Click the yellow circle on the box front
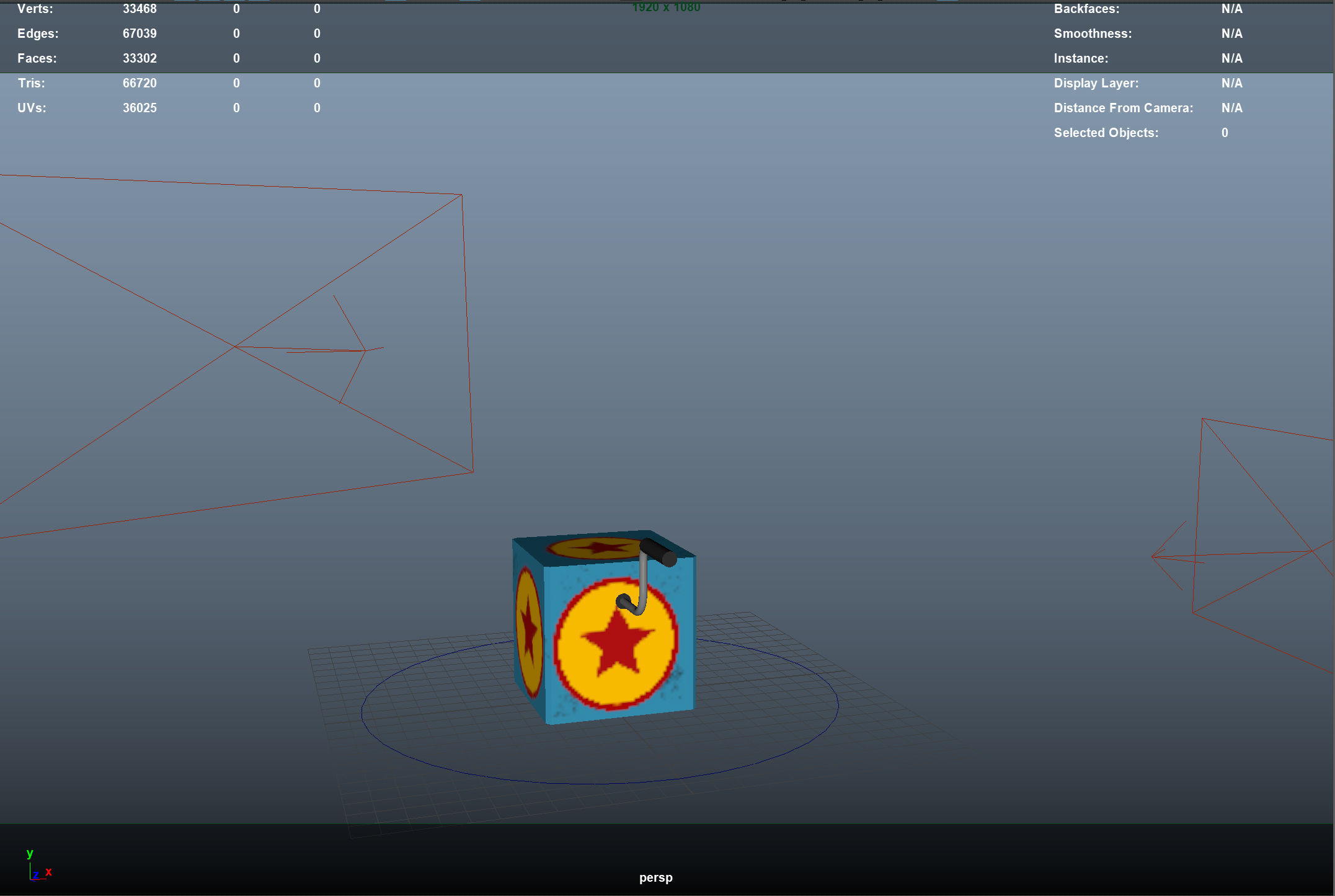This screenshot has height=896, width=1335. (x=616, y=644)
